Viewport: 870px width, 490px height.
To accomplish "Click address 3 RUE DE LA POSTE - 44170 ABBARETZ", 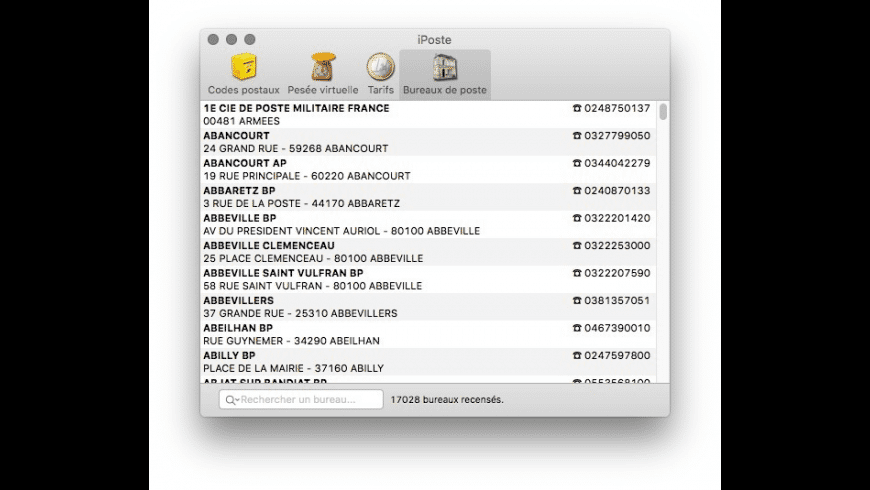I will tap(301, 204).
